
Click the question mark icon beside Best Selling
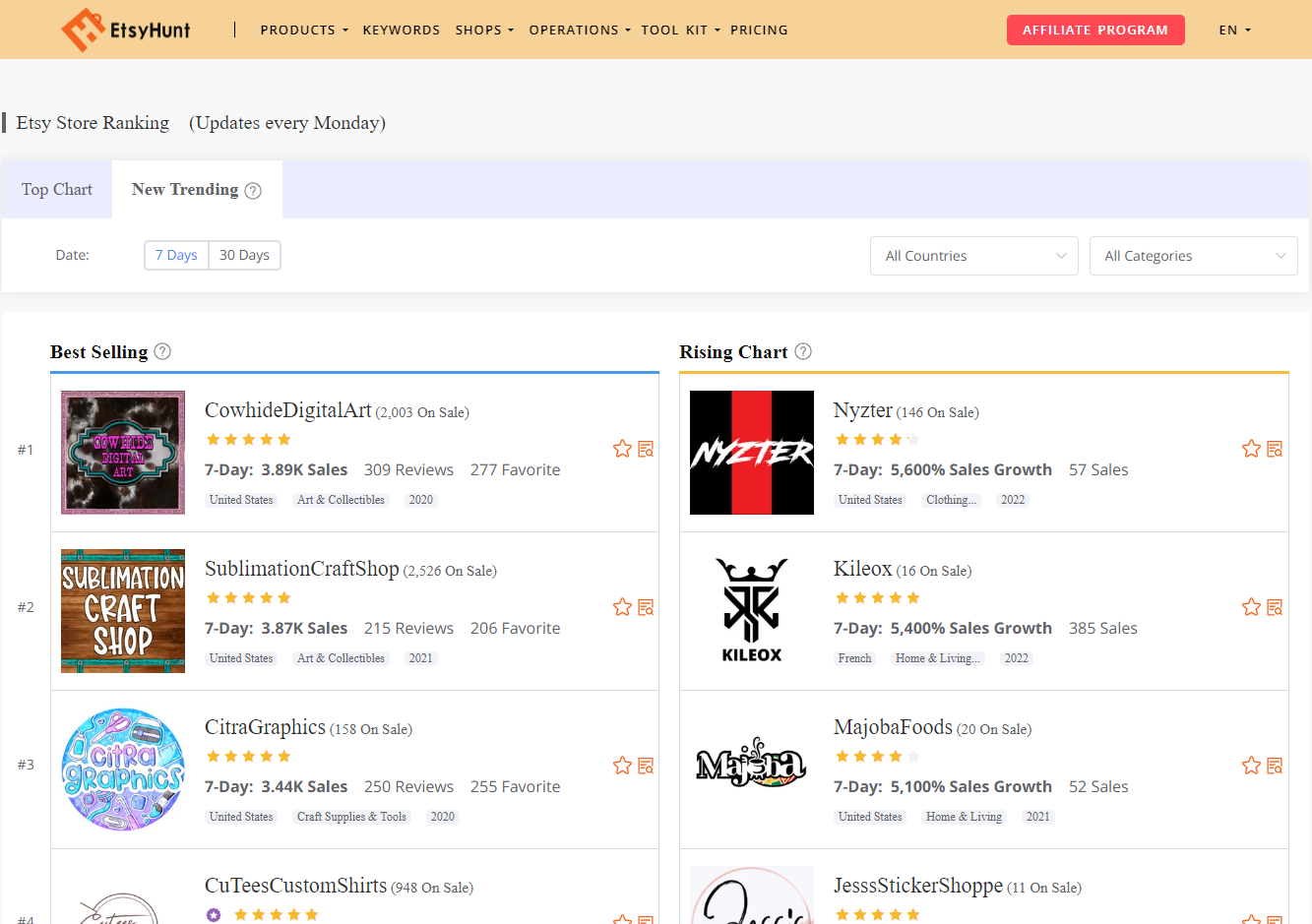[162, 351]
